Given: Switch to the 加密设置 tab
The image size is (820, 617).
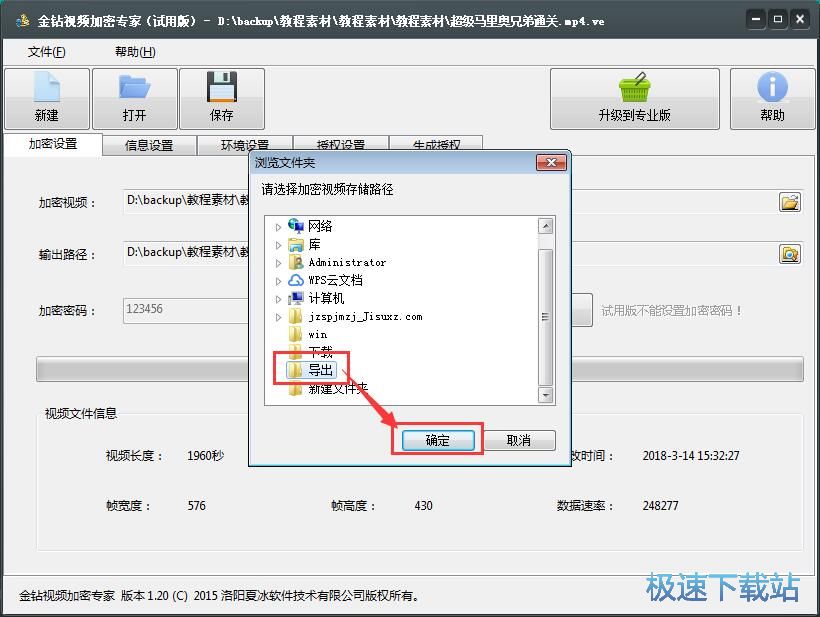Looking at the screenshot, I should coord(53,144).
